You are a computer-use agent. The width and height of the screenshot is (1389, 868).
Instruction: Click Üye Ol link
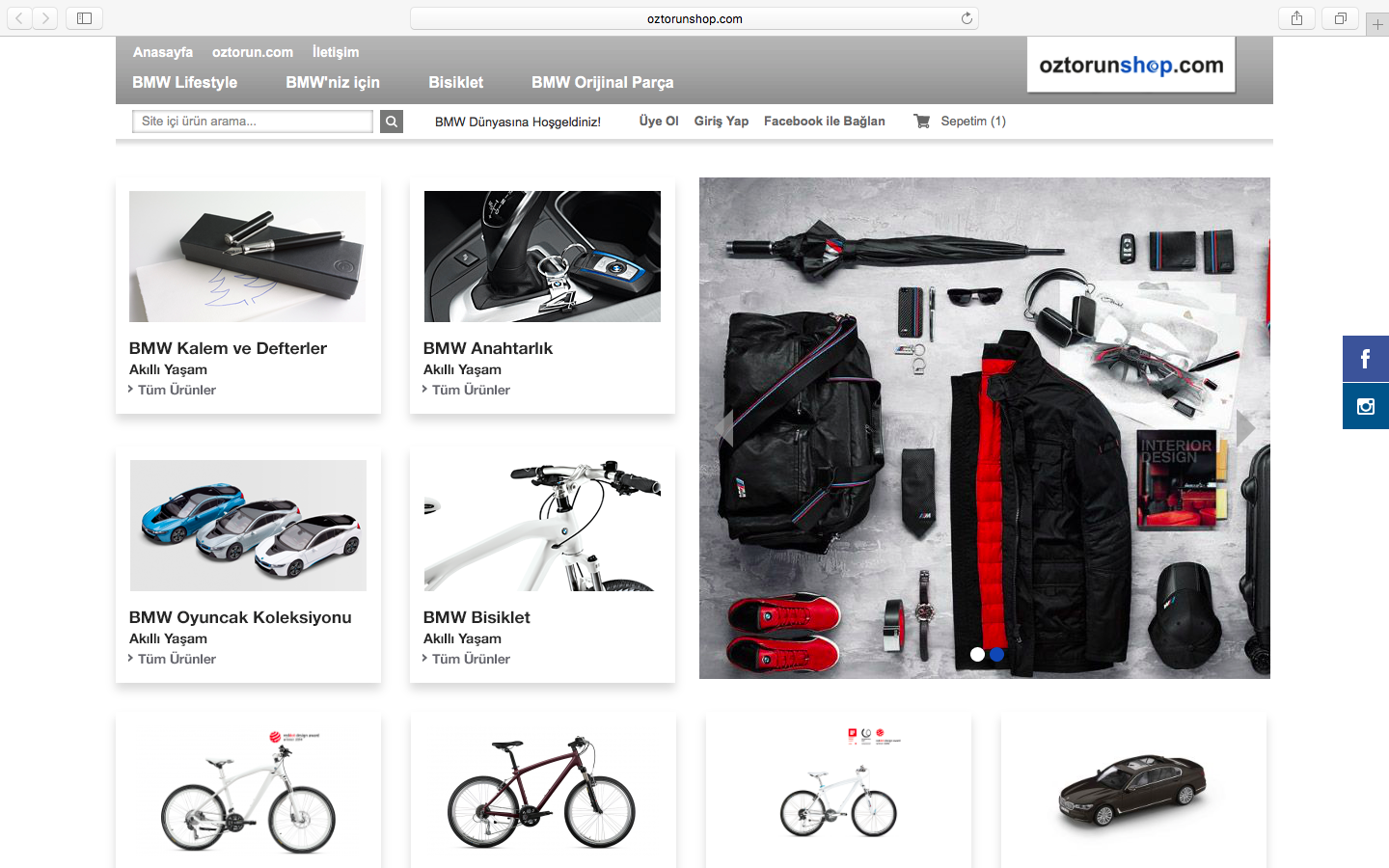point(659,122)
